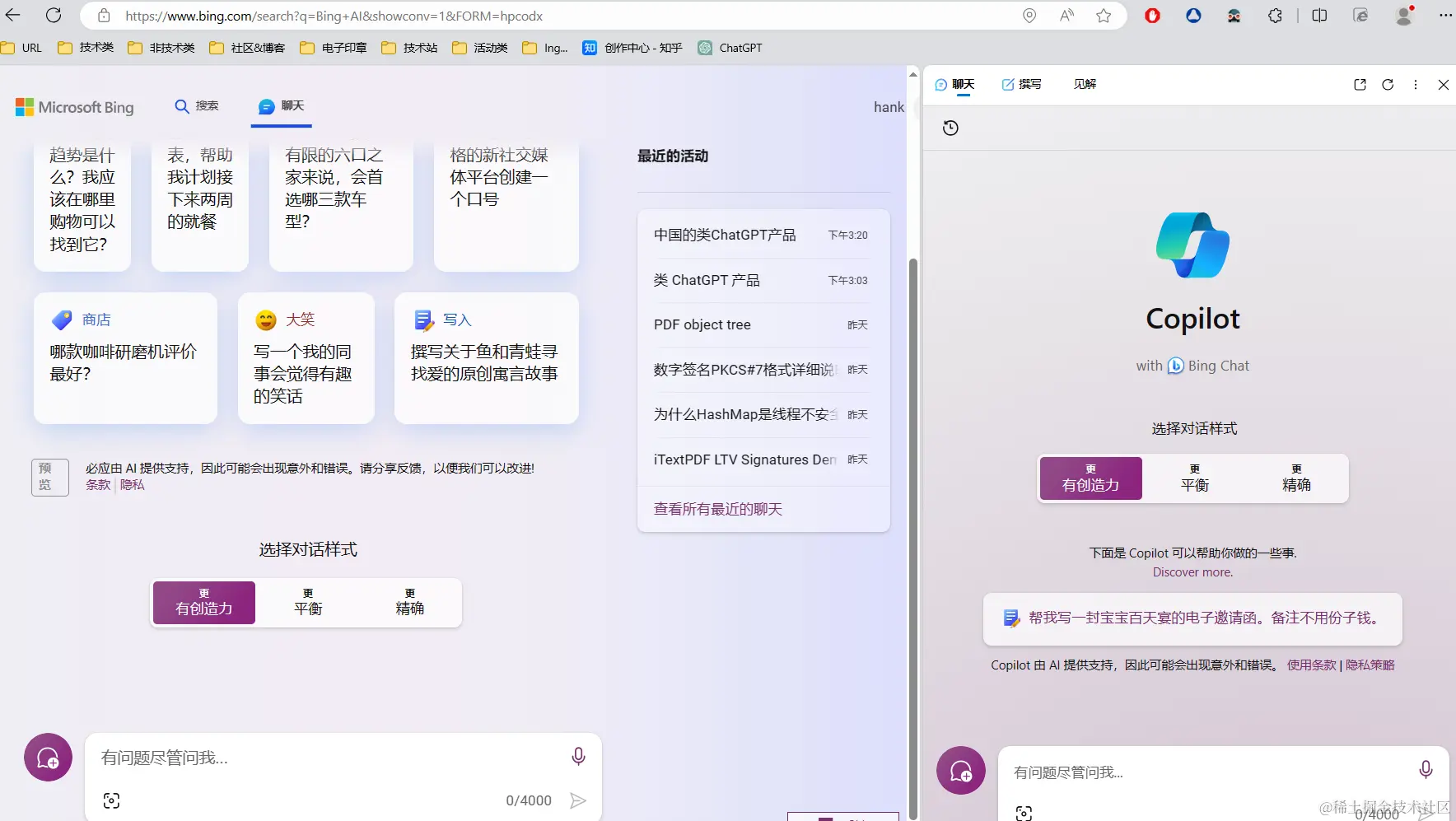Screen dimensions: 1456x821
Task: Open the 社区&博客 bookmark folder
Action: [x=247, y=48]
